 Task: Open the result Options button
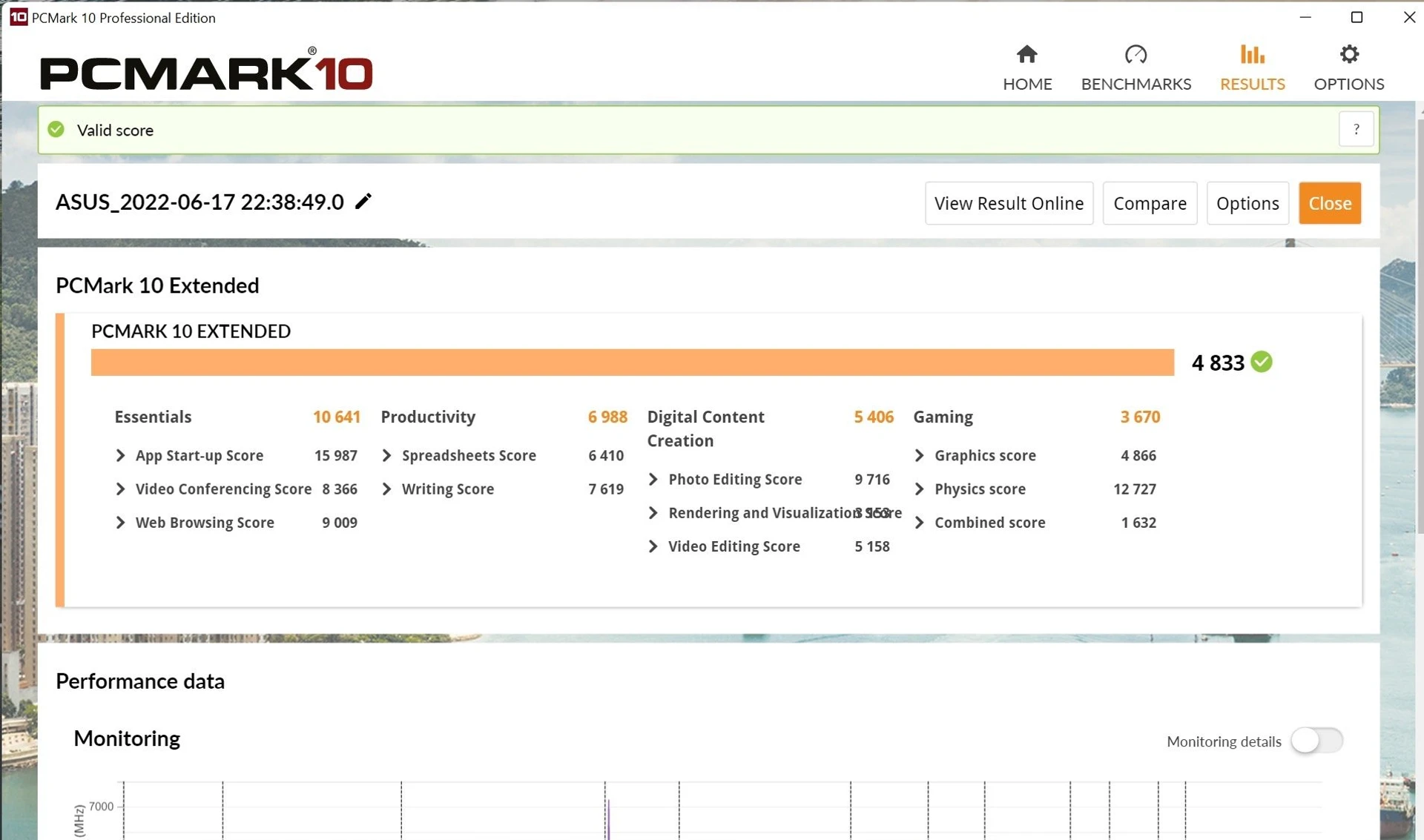click(x=1247, y=203)
